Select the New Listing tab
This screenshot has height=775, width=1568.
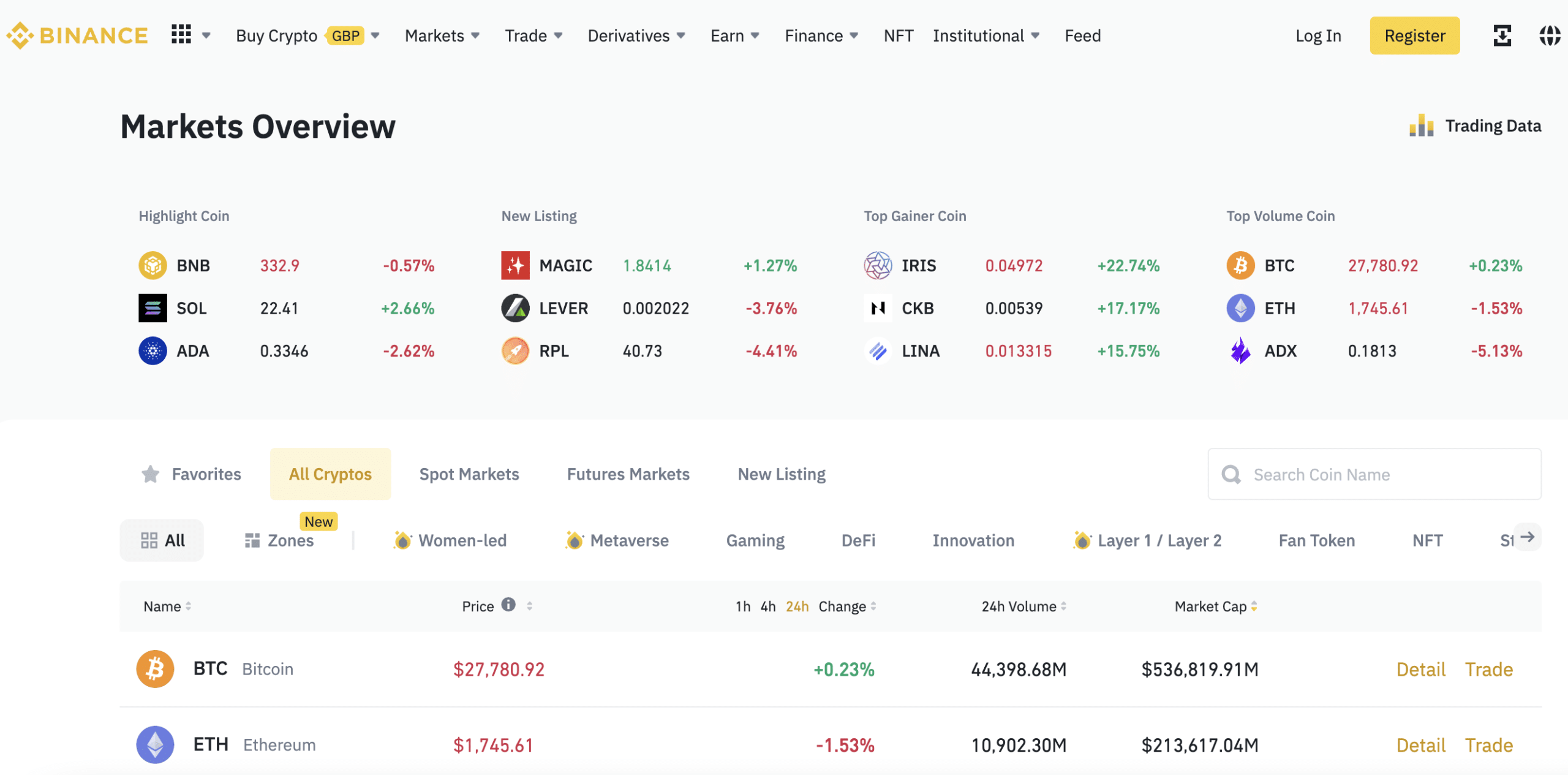(781, 474)
